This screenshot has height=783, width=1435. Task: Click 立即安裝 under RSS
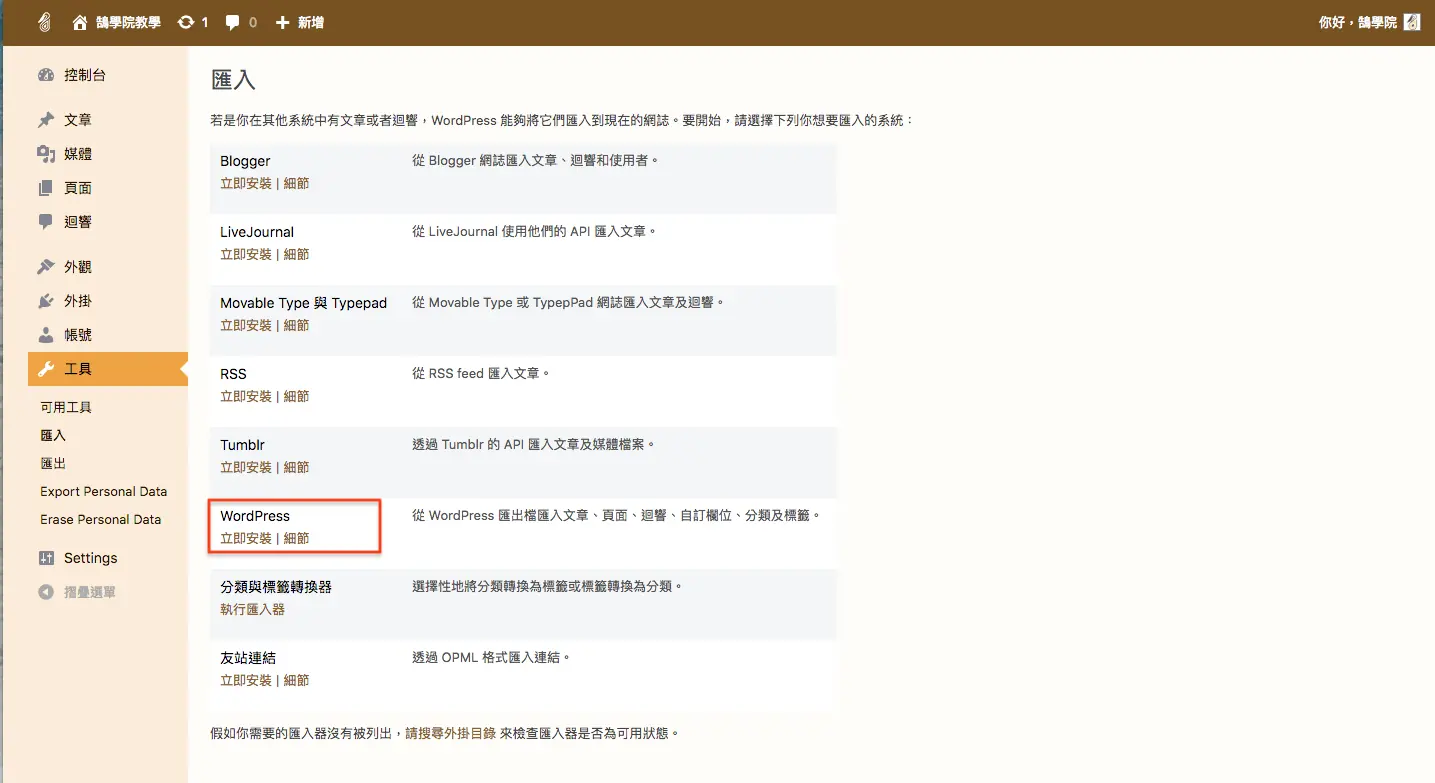point(246,397)
